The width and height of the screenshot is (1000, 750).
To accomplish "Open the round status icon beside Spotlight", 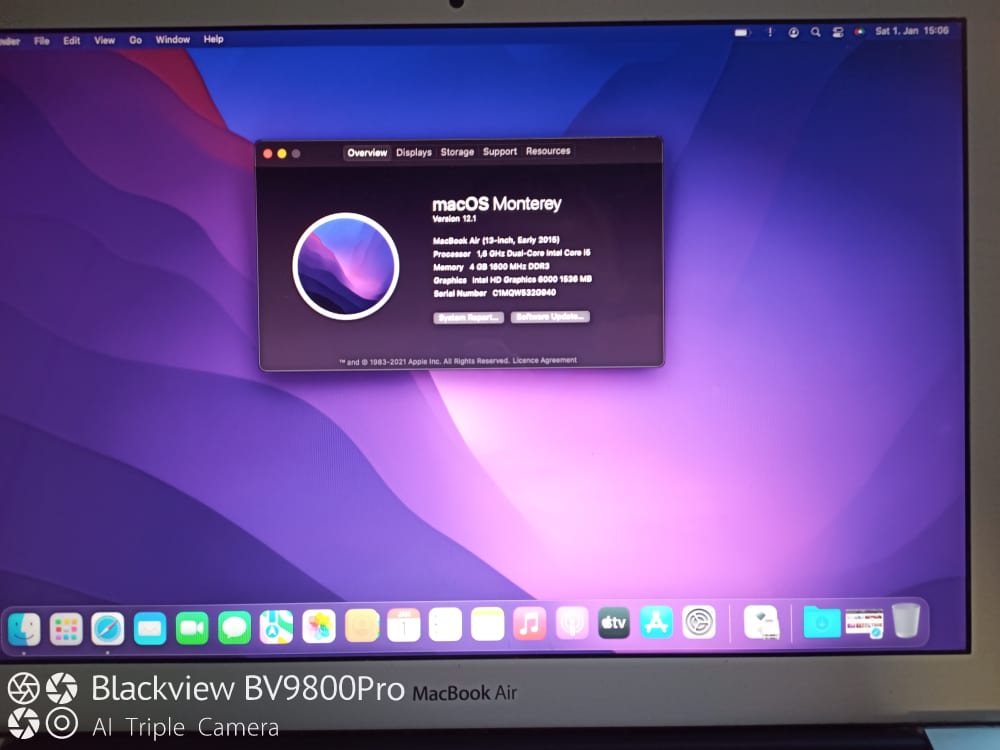I will coord(793,33).
